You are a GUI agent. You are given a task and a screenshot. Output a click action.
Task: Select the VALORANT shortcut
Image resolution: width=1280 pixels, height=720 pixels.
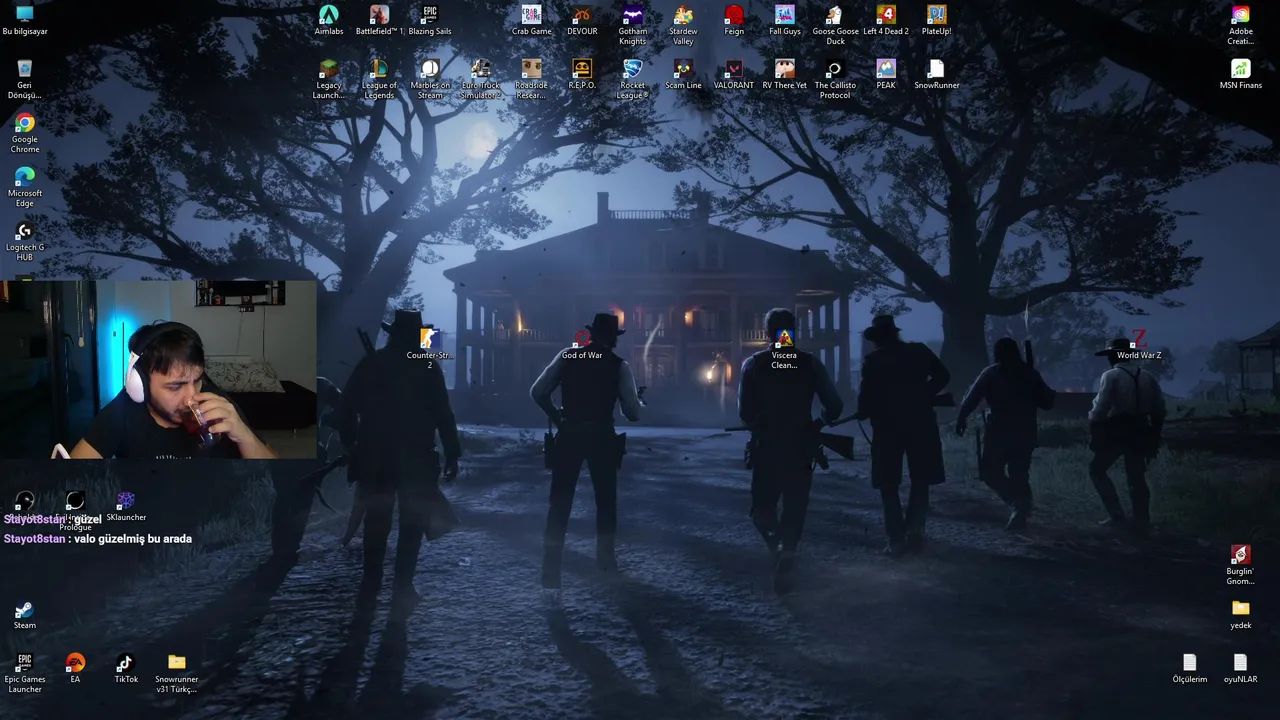pos(734,74)
